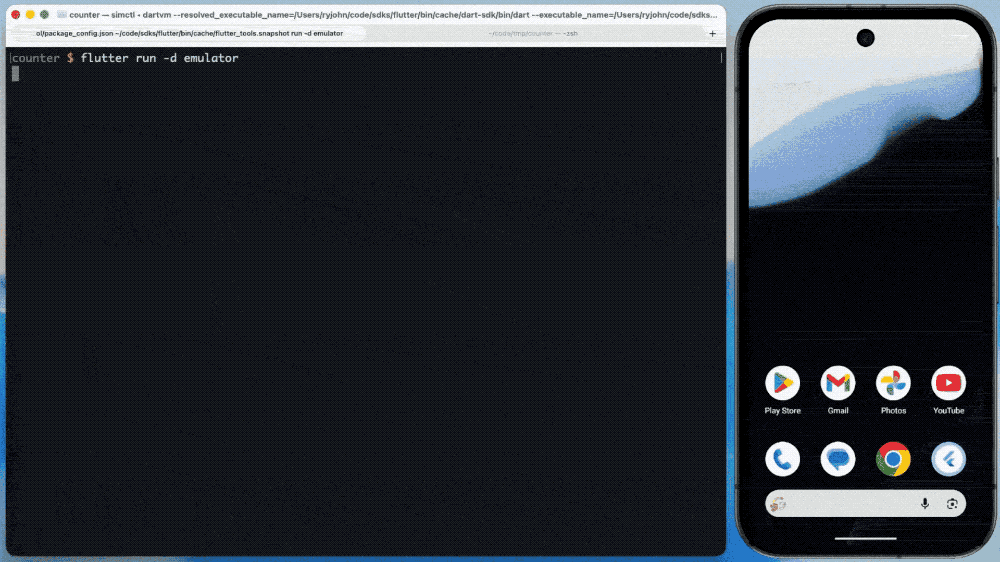Open the Messages app icon

837,459
